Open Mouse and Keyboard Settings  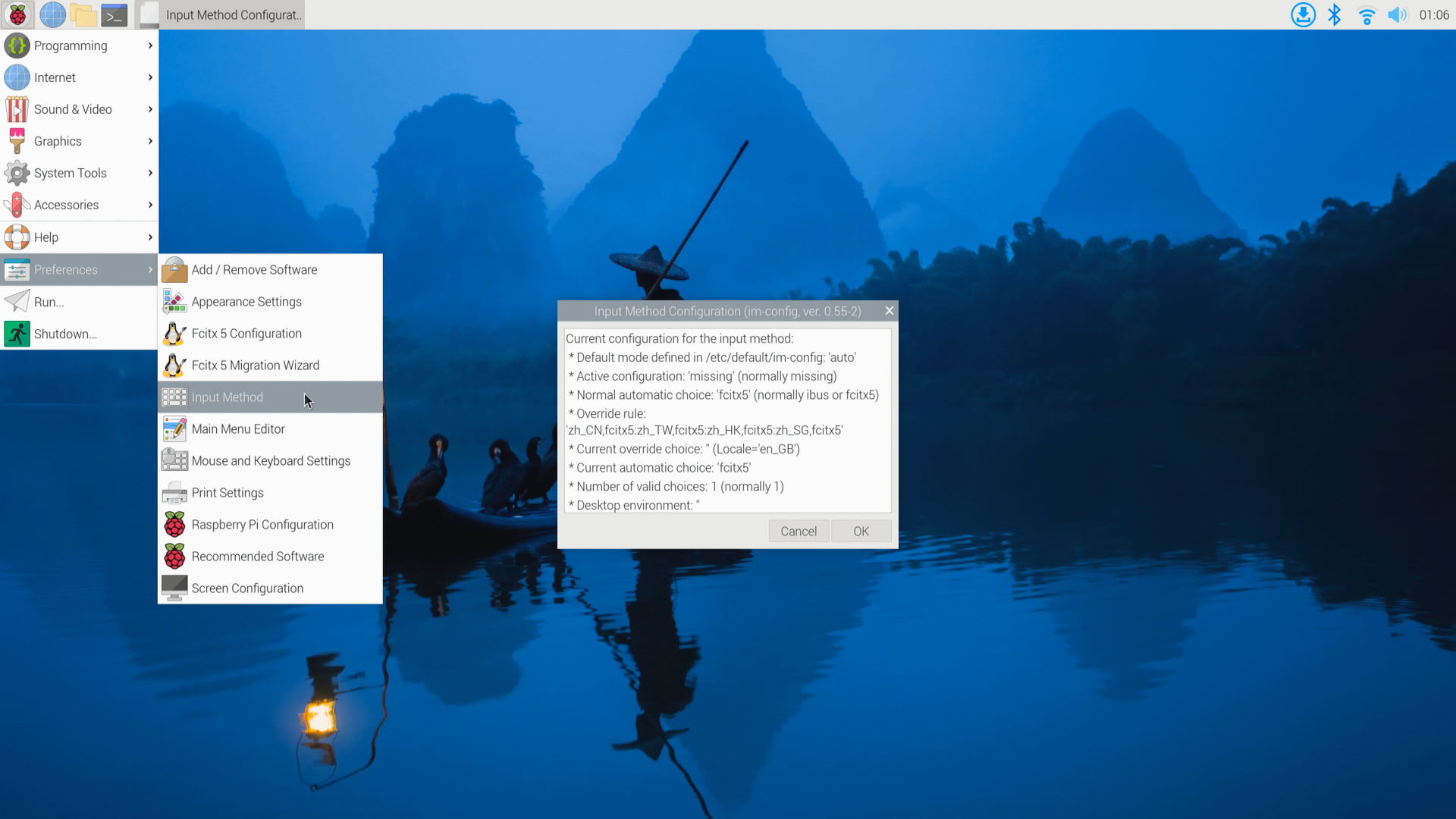270,460
